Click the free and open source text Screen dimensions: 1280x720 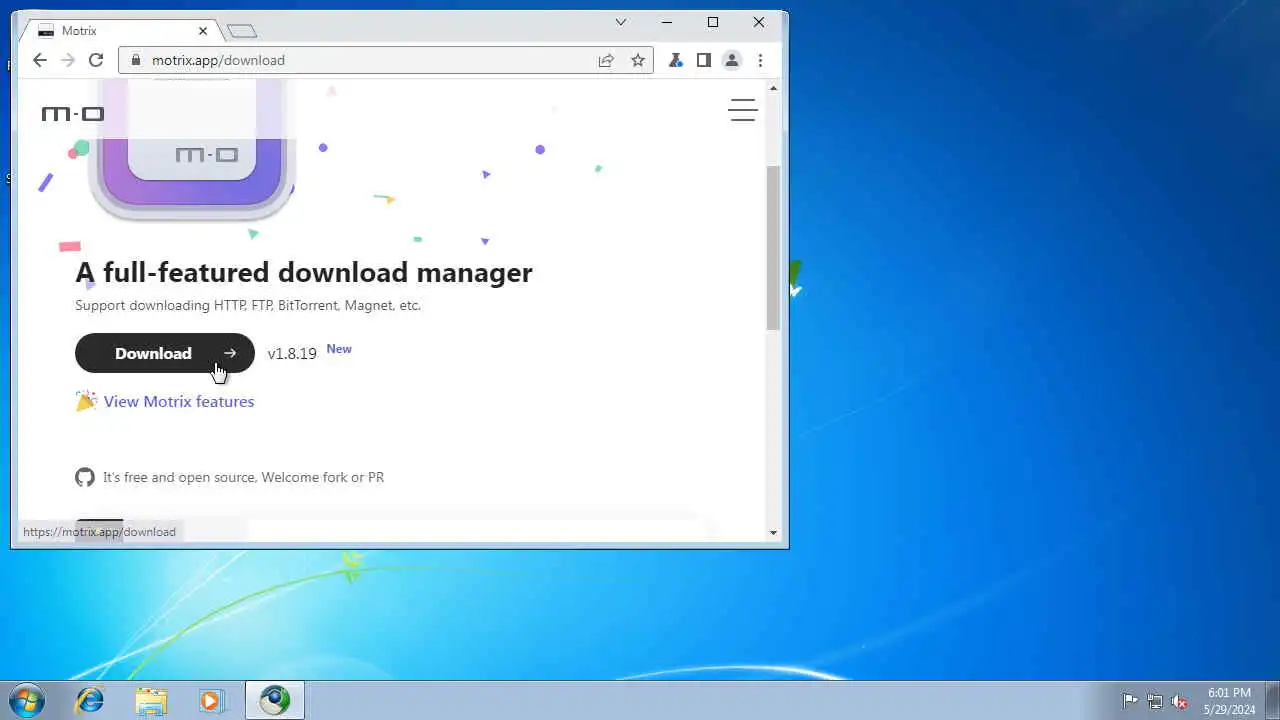pyautogui.click(x=243, y=477)
